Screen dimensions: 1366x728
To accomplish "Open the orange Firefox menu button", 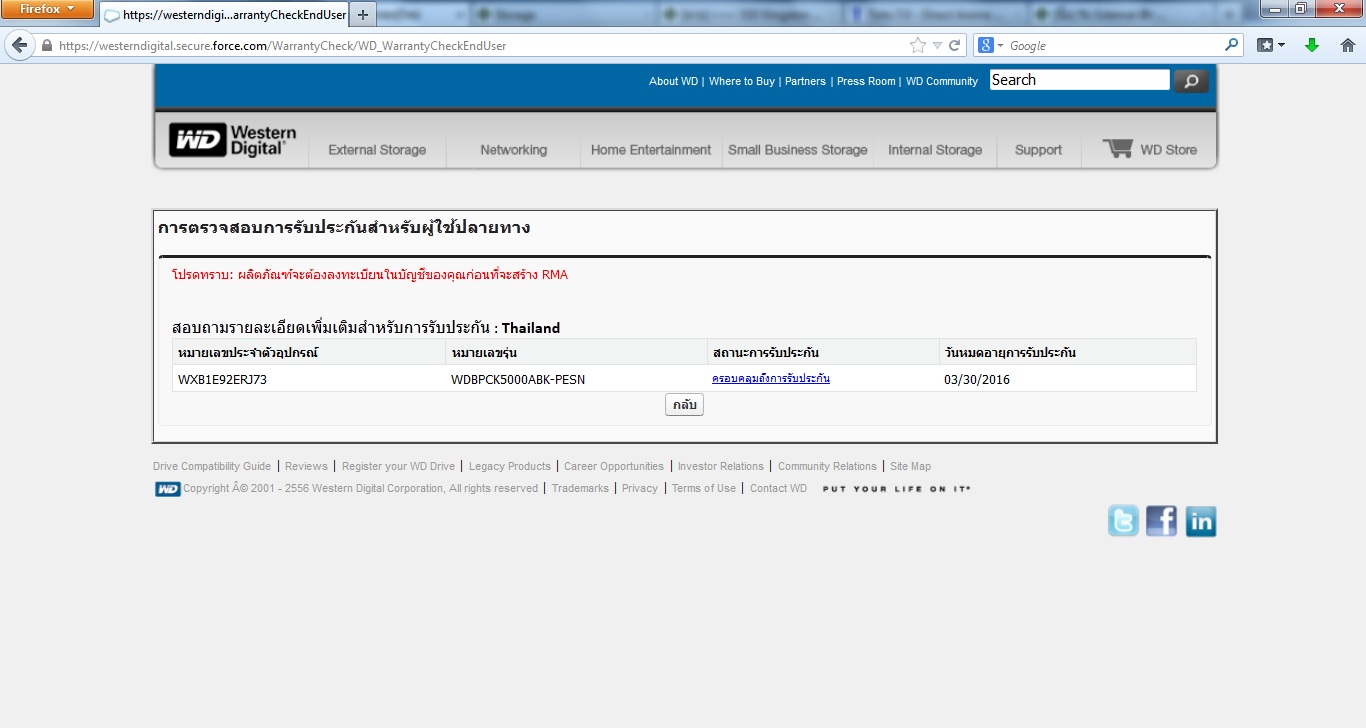I will click(x=47, y=10).
